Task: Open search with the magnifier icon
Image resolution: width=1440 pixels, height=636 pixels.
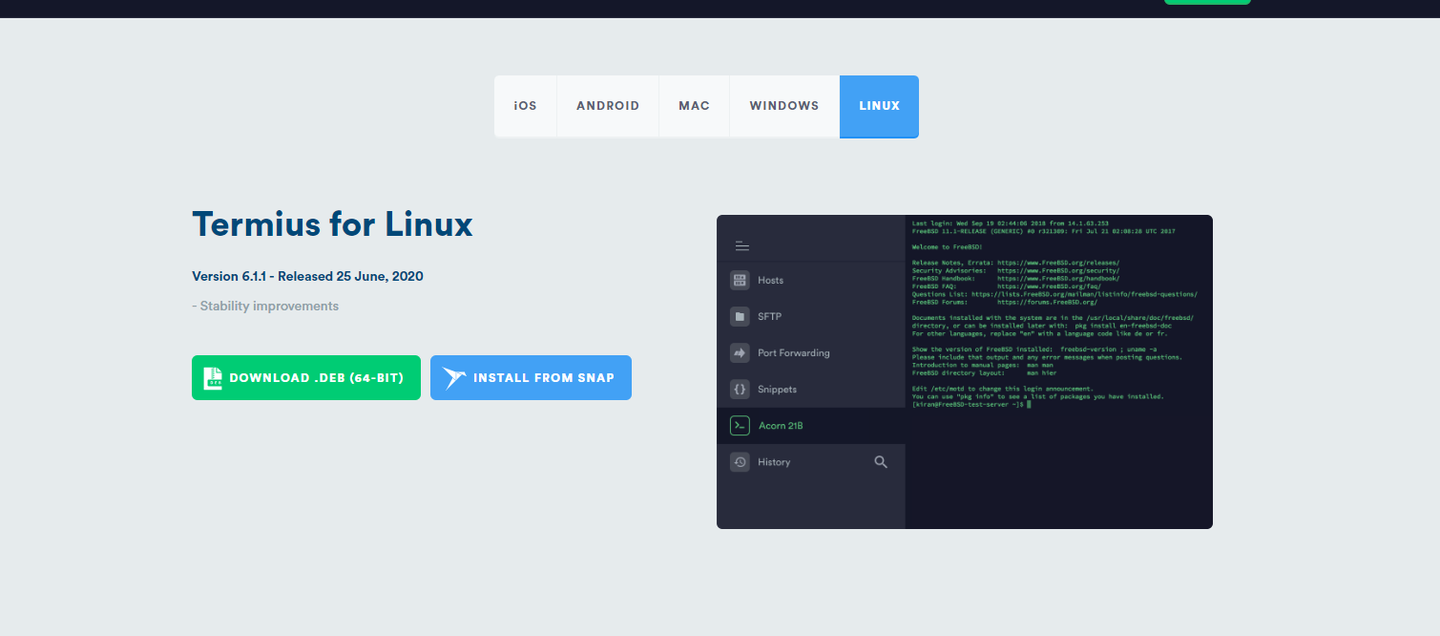Action: pos(881,461)
